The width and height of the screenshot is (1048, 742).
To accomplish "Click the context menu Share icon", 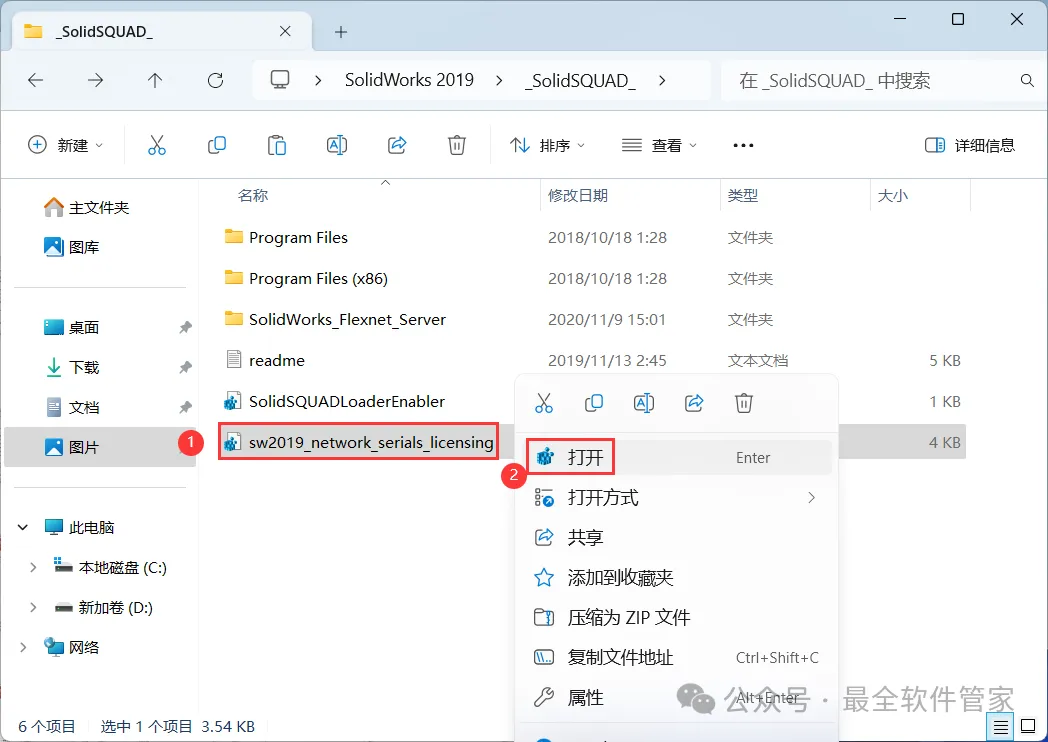I will pyautogui.click(x=694, y=403).
